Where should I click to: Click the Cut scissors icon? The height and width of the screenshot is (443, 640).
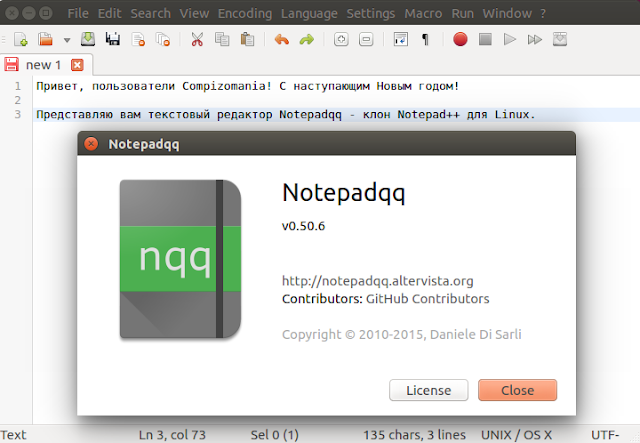[197, 40]
